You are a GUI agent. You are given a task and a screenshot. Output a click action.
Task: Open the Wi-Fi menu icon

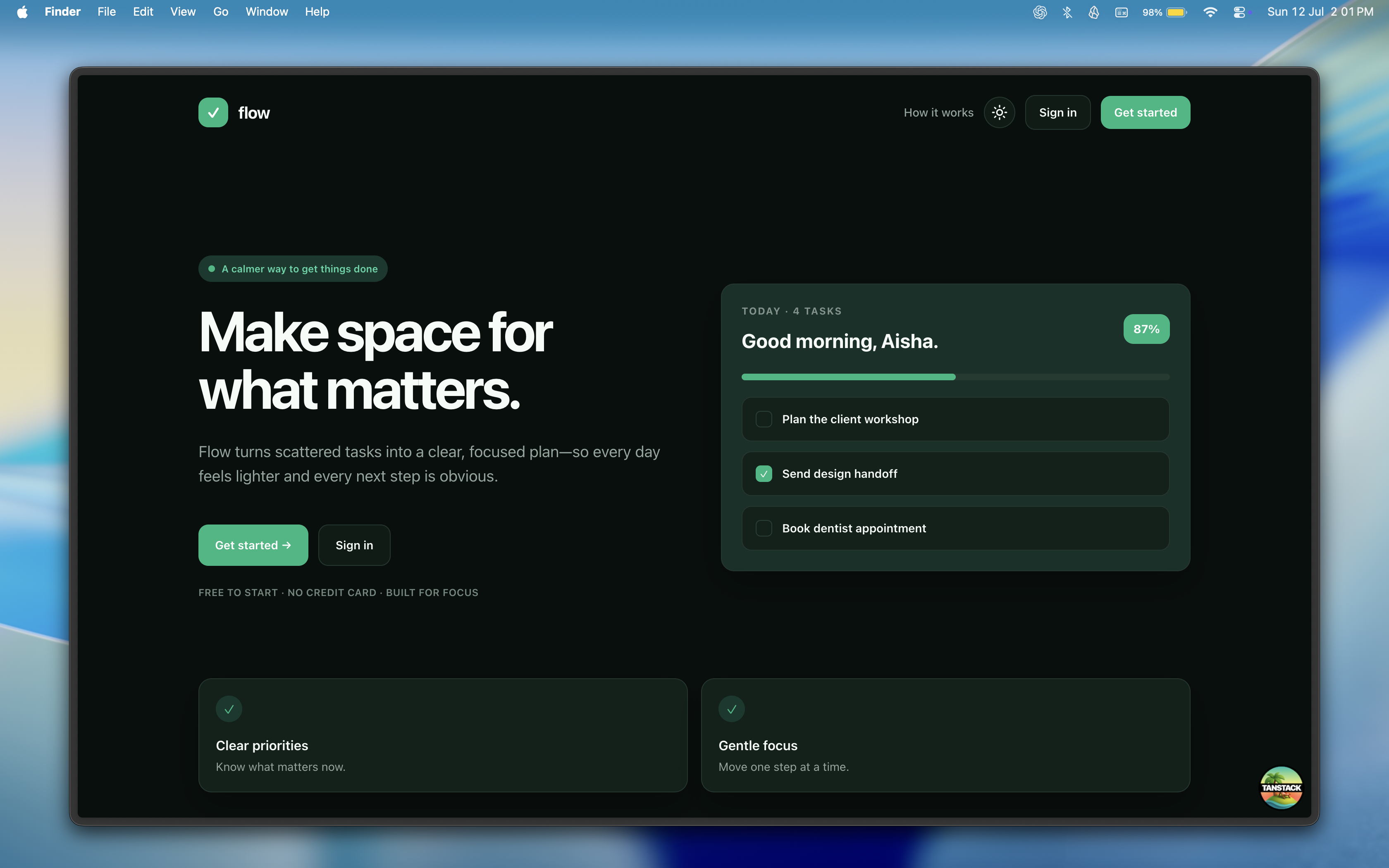[1210, 12]
